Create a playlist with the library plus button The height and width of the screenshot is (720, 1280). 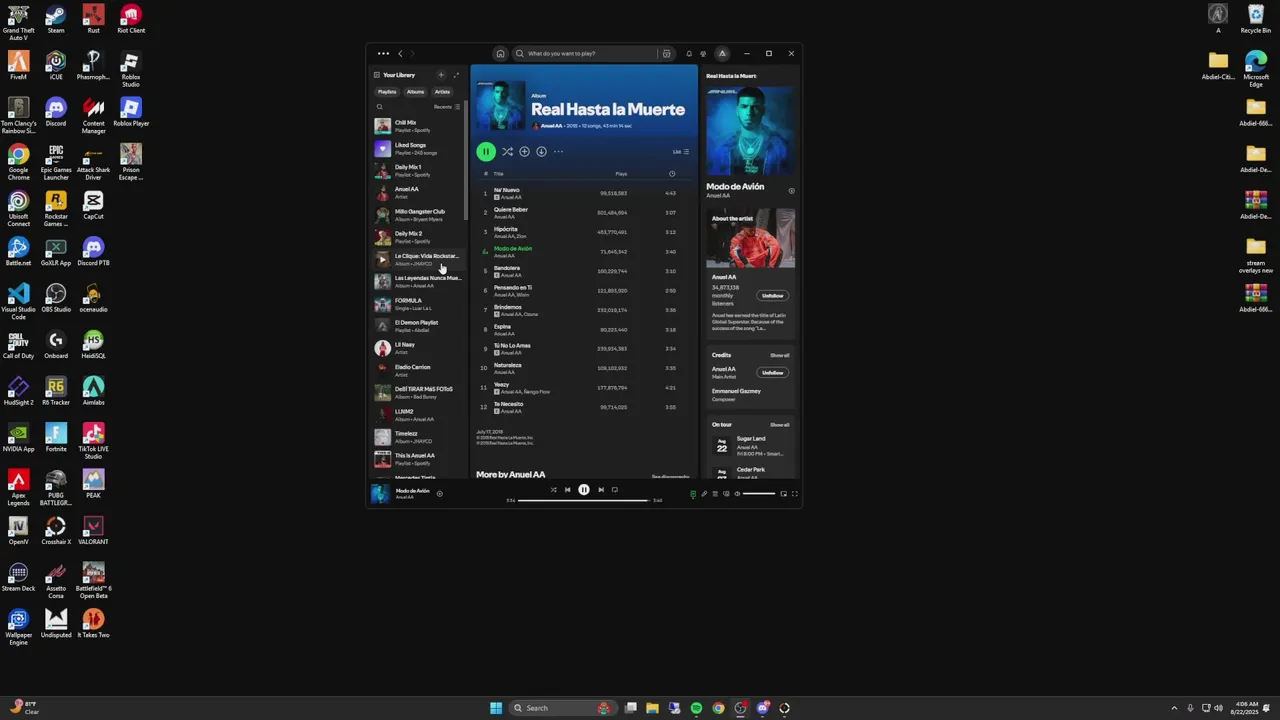point(441,75)
